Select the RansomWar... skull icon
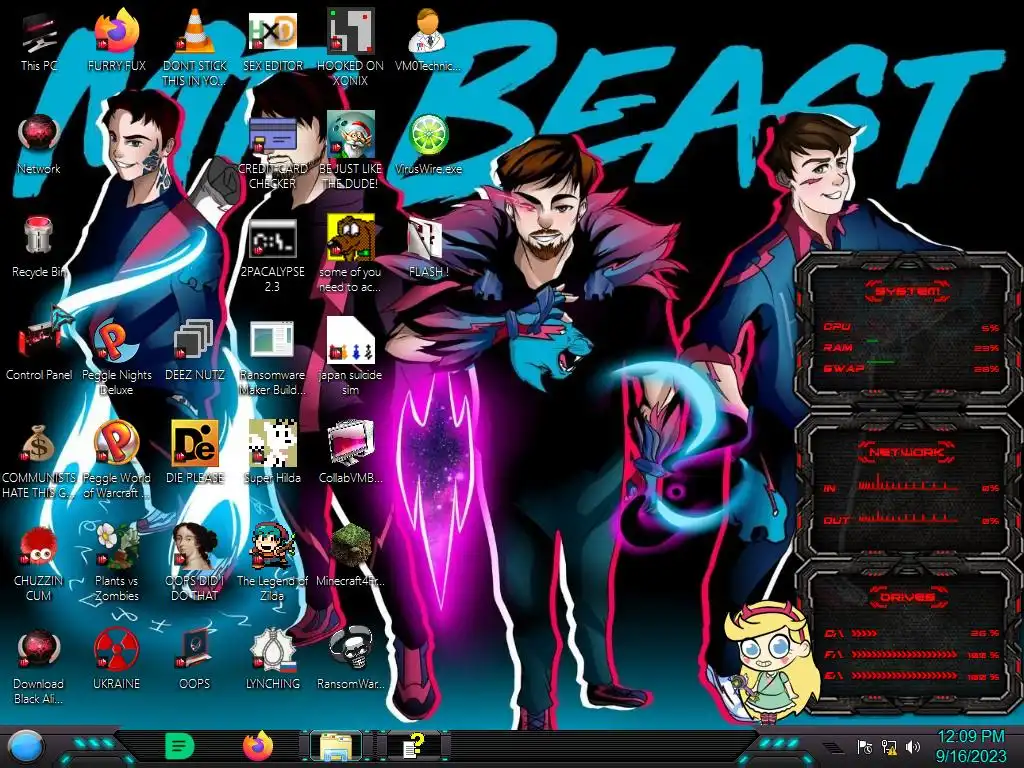 click(x=350, y=660)
